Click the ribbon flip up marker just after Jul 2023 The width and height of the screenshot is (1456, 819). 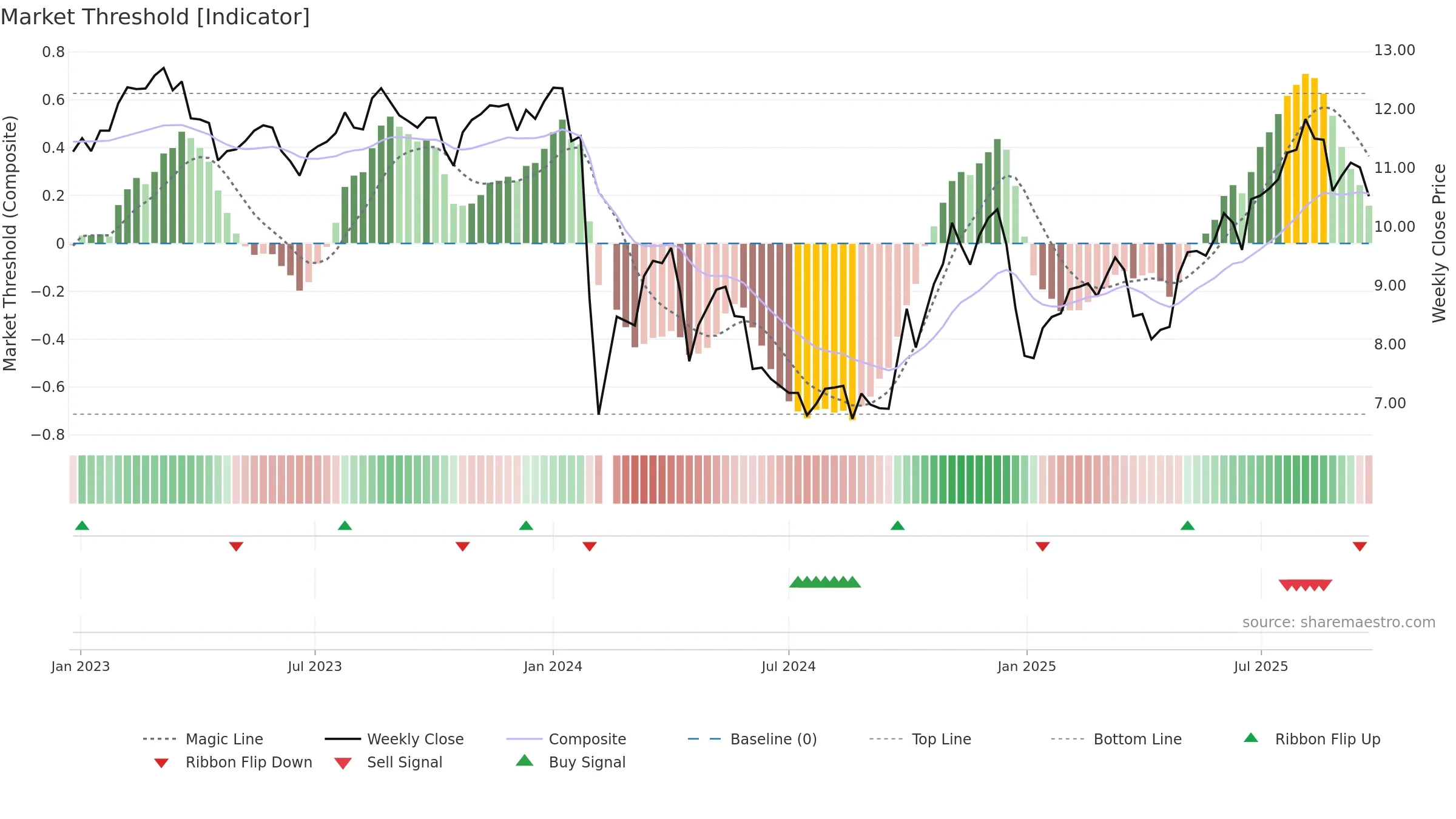[345, 525]
